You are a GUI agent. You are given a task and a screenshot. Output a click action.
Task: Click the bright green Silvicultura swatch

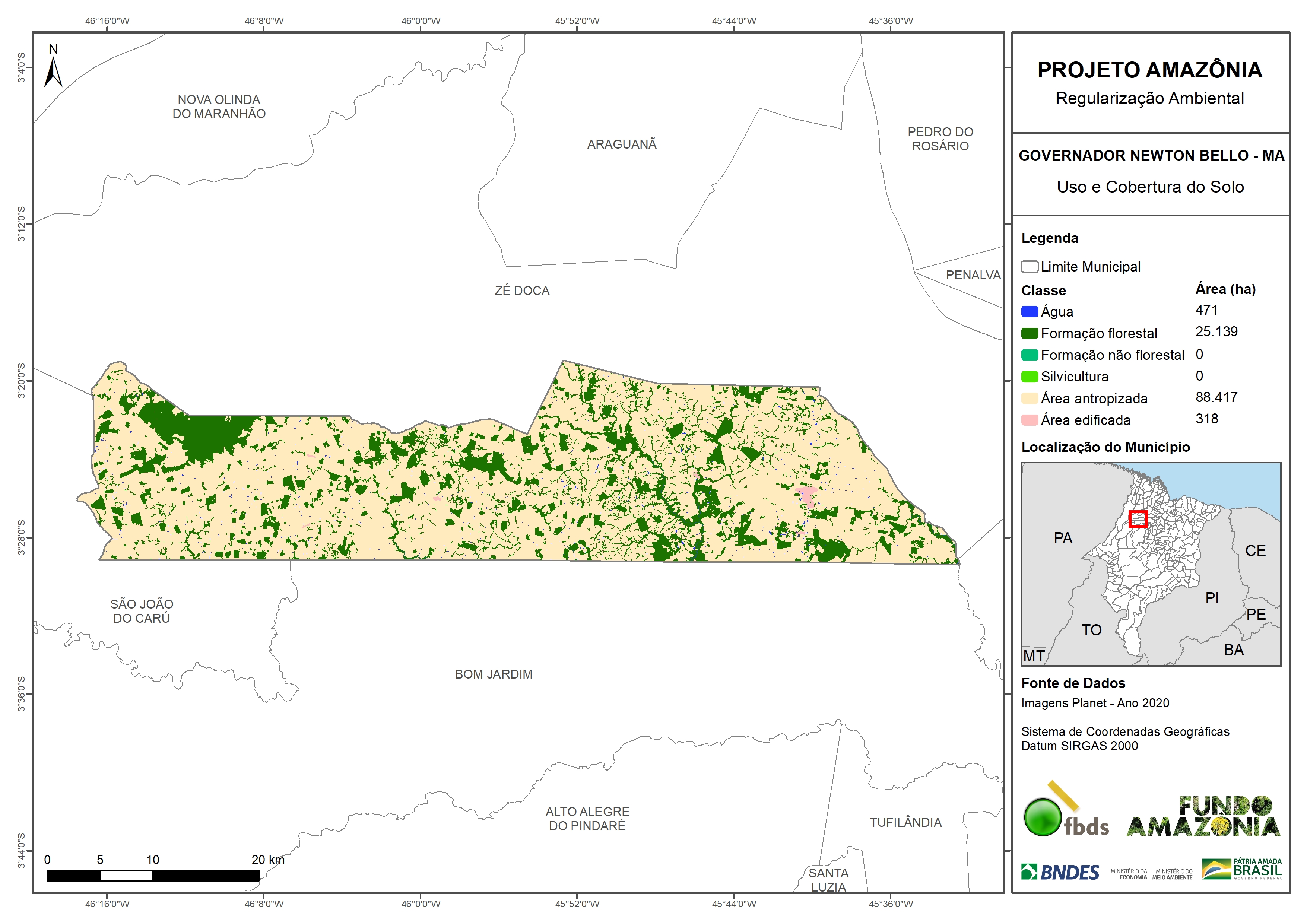(1029, 377)
